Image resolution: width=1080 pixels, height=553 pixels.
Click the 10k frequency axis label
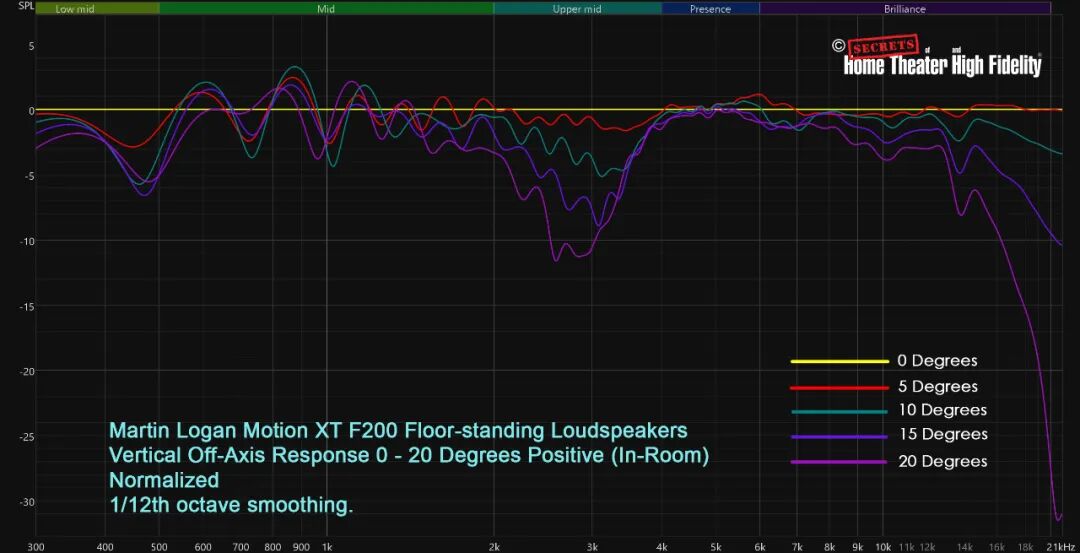coord(882,546)
